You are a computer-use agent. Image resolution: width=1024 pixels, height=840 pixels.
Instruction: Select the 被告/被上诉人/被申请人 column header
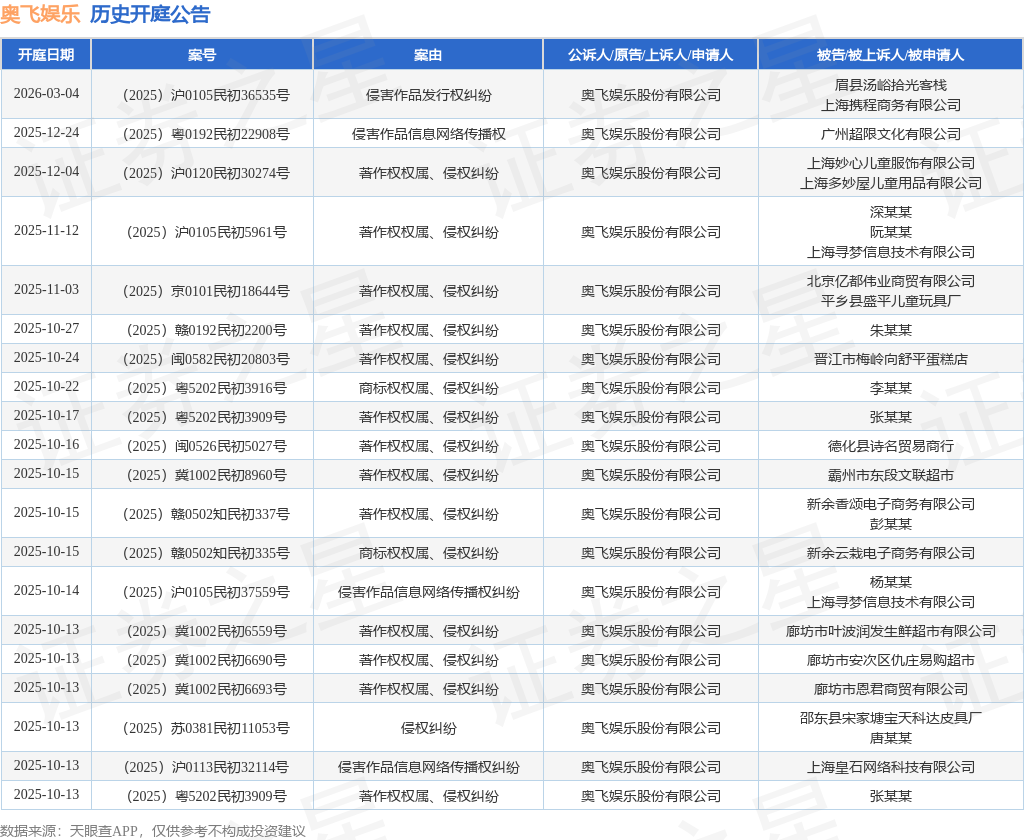[890, 55]
